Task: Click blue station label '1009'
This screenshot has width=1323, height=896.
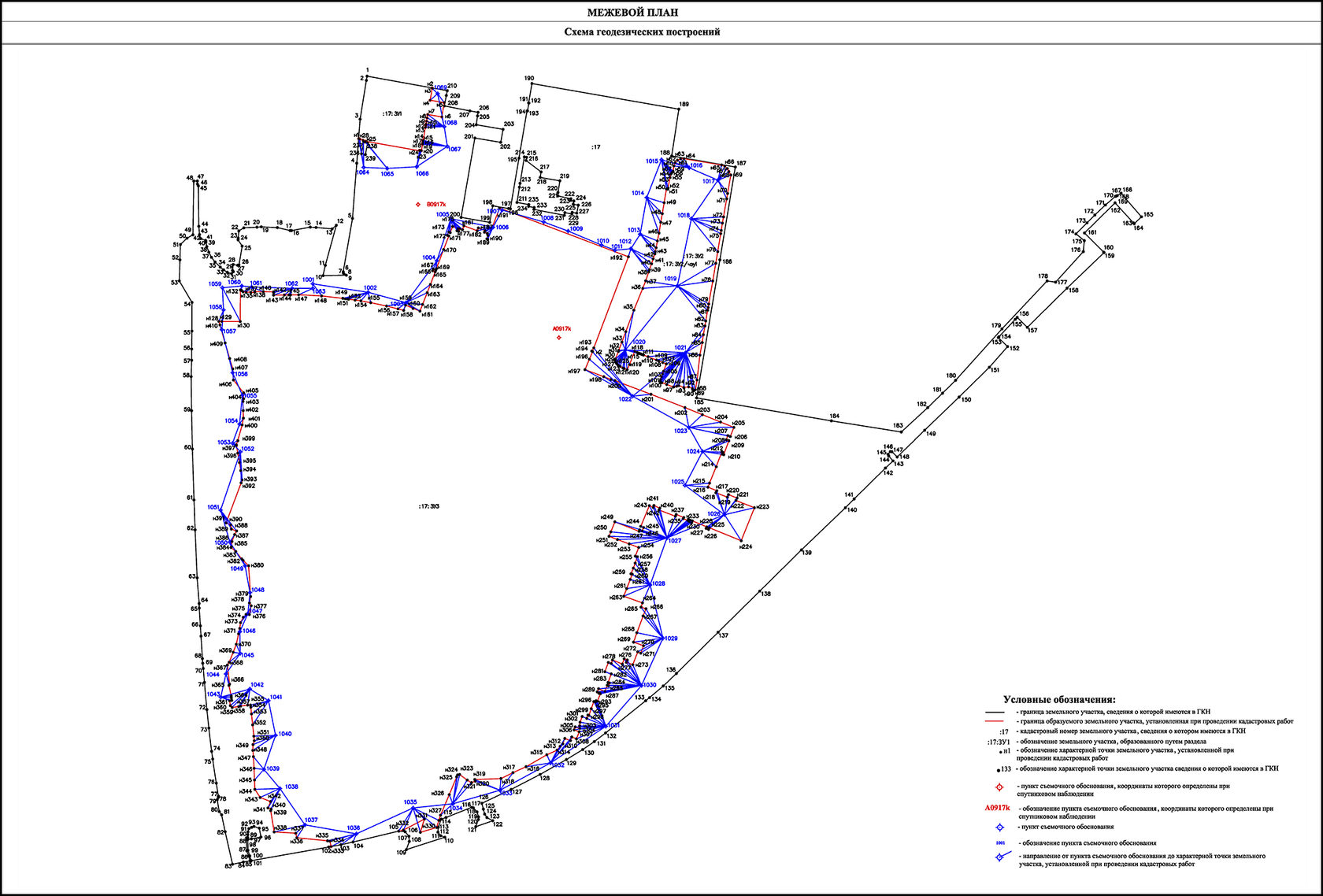Action: coord(576,229)
